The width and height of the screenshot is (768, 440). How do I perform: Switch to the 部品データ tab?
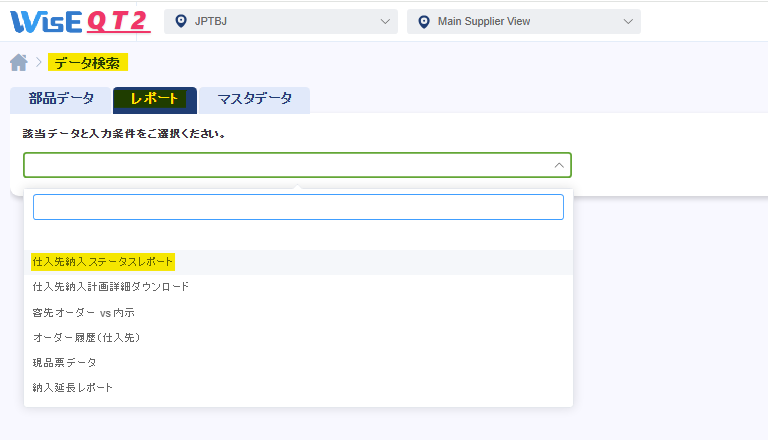(61, 99)
